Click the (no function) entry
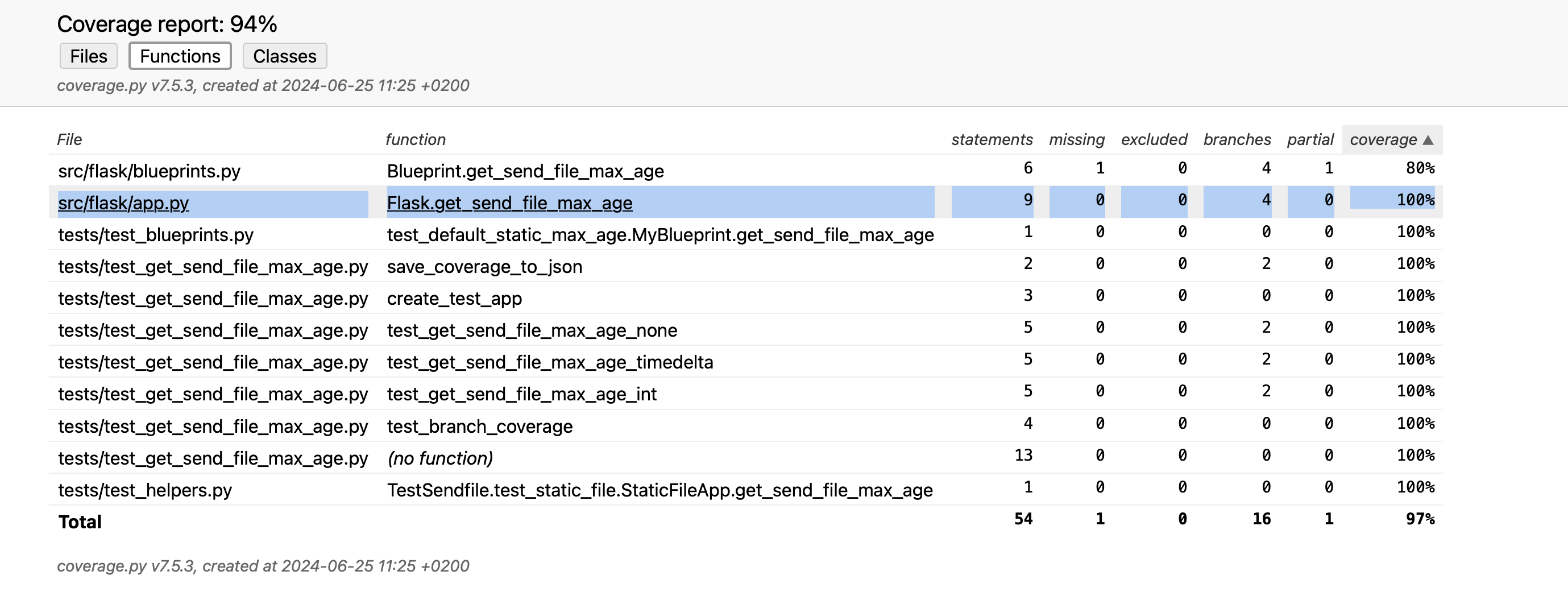 [440, 458]
